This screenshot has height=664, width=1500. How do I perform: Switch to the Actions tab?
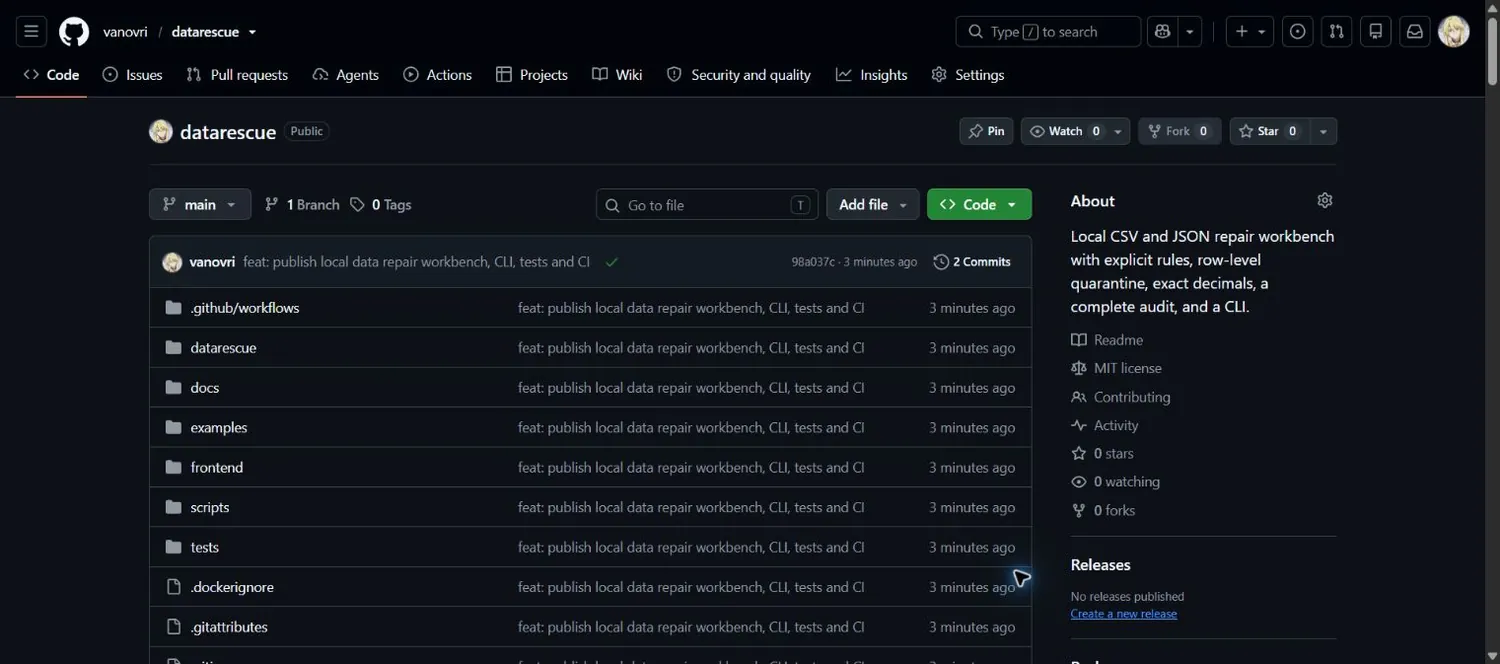tap(437, 75)
